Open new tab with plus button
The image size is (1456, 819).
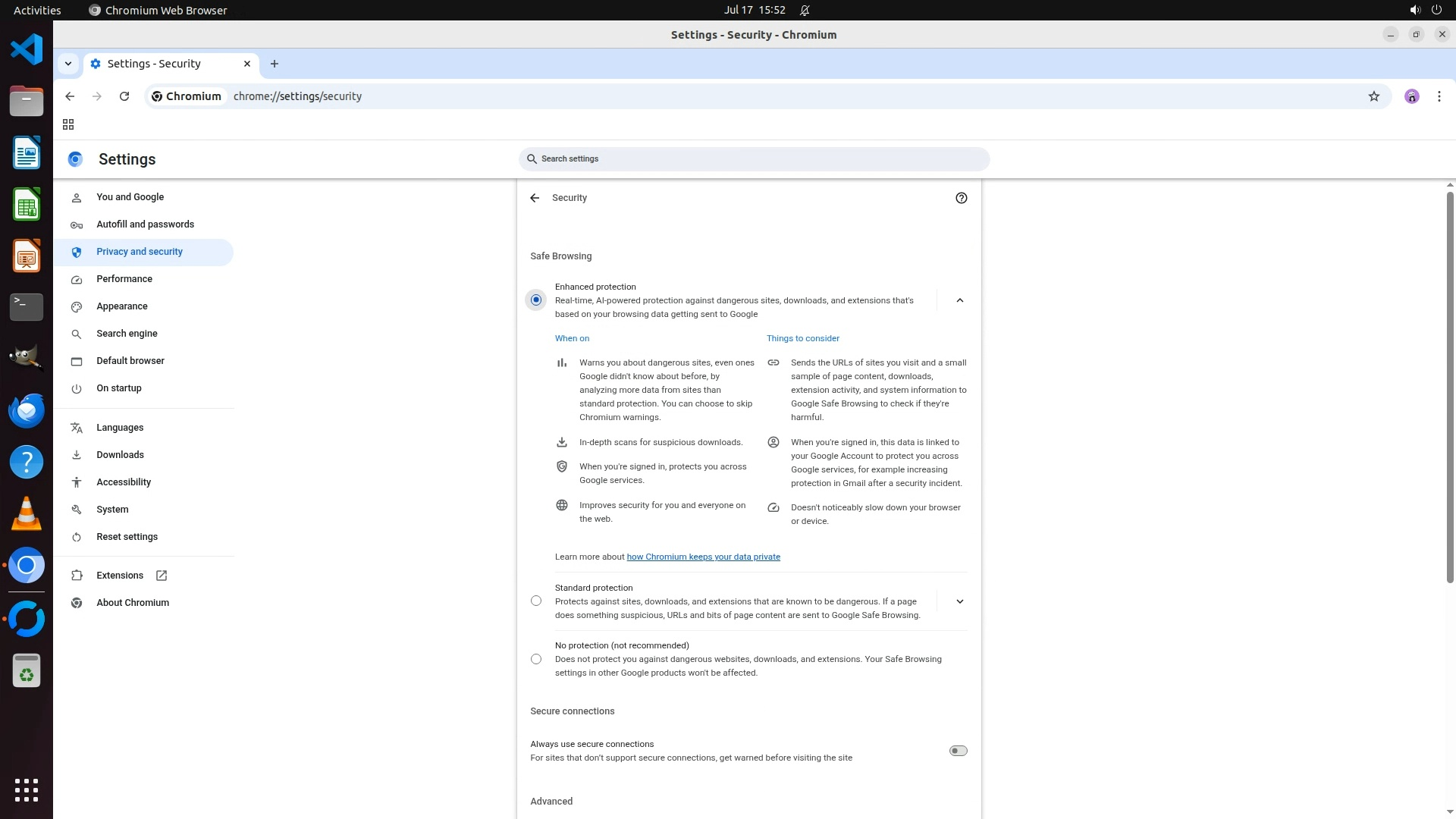coord(275,64)
